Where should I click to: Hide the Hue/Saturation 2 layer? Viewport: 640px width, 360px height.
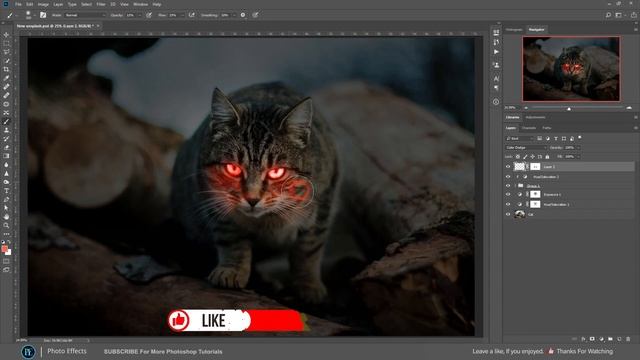[508, 177]
